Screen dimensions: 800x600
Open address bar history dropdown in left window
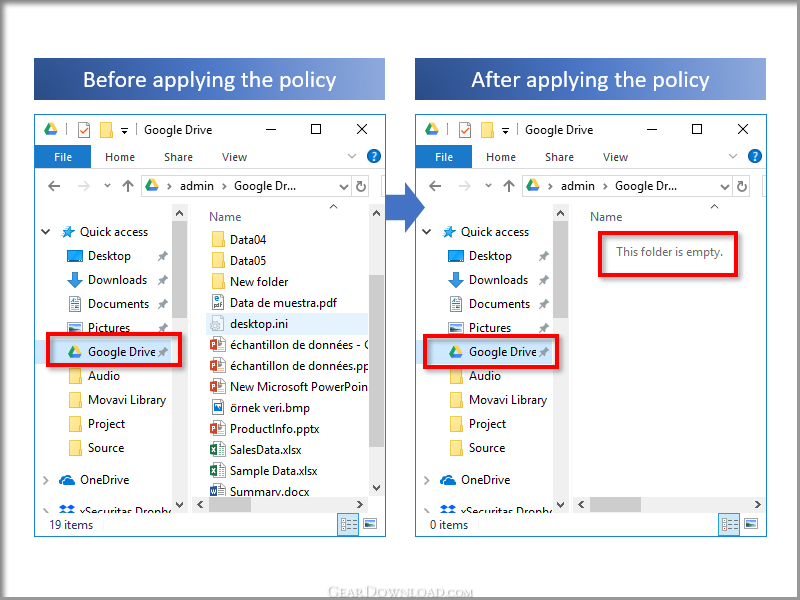tap(344, 187)
